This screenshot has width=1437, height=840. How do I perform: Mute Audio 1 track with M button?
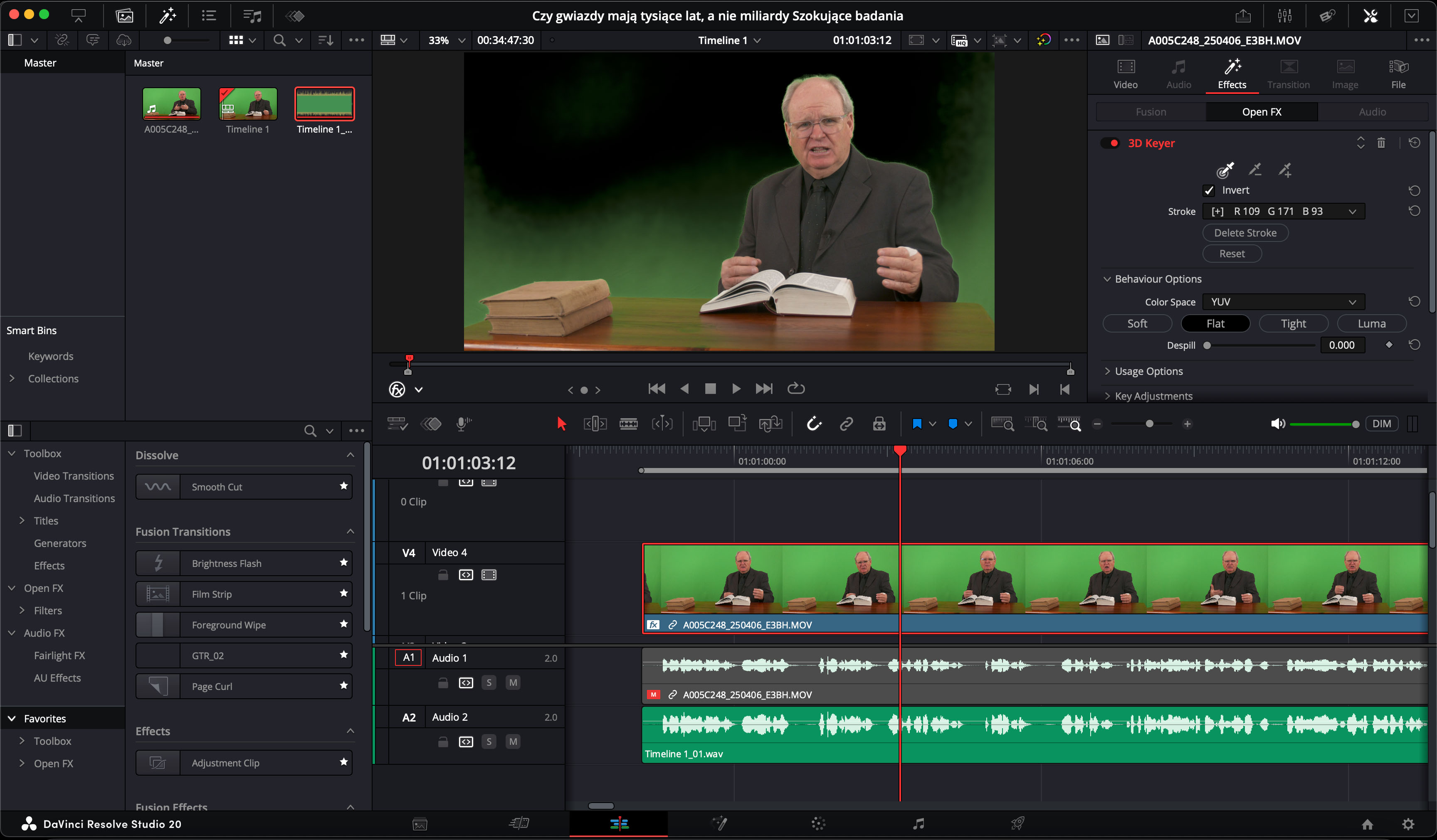pos(513,682)
